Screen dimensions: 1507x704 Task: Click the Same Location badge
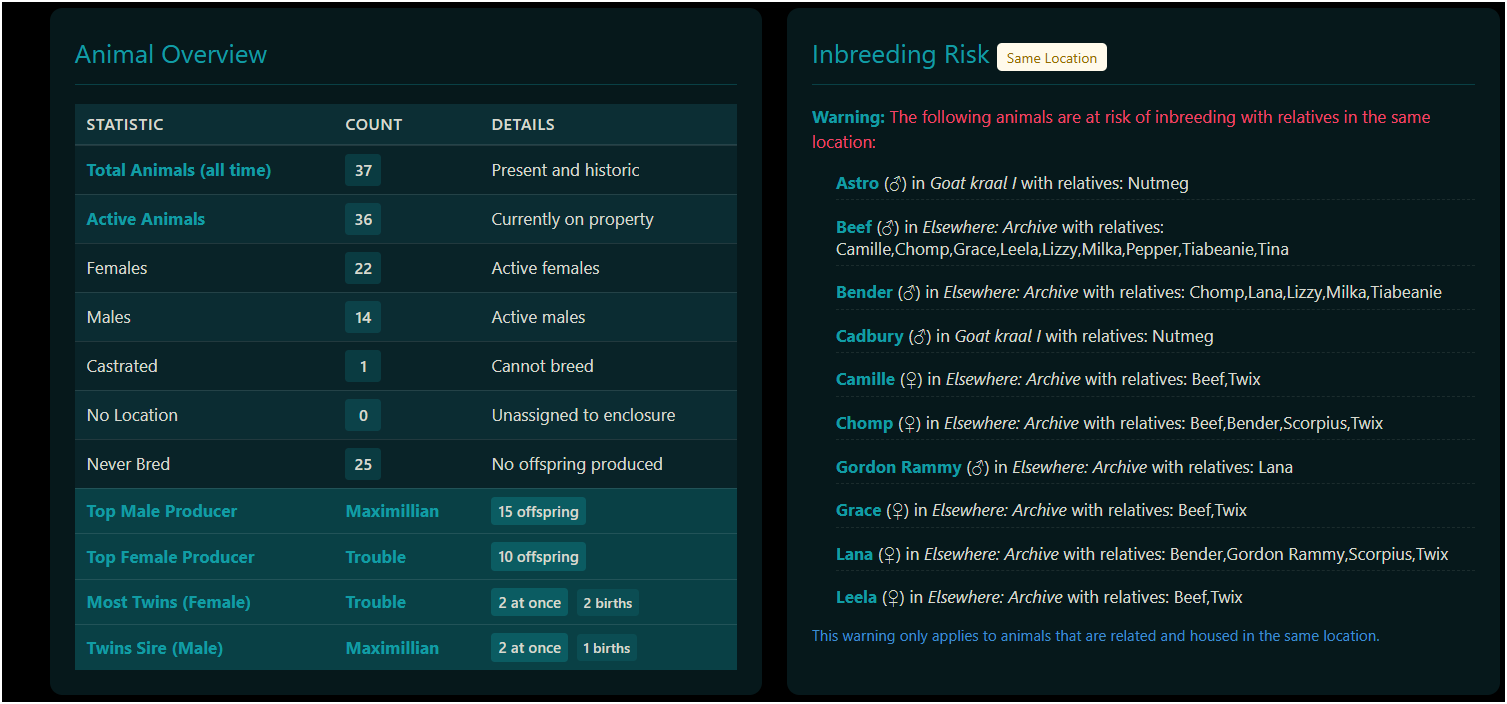tap(1051, 58)
